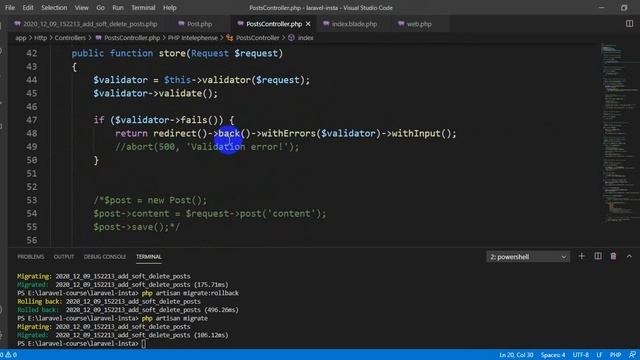
Task: Open the File menu
Action: [10, 8]
